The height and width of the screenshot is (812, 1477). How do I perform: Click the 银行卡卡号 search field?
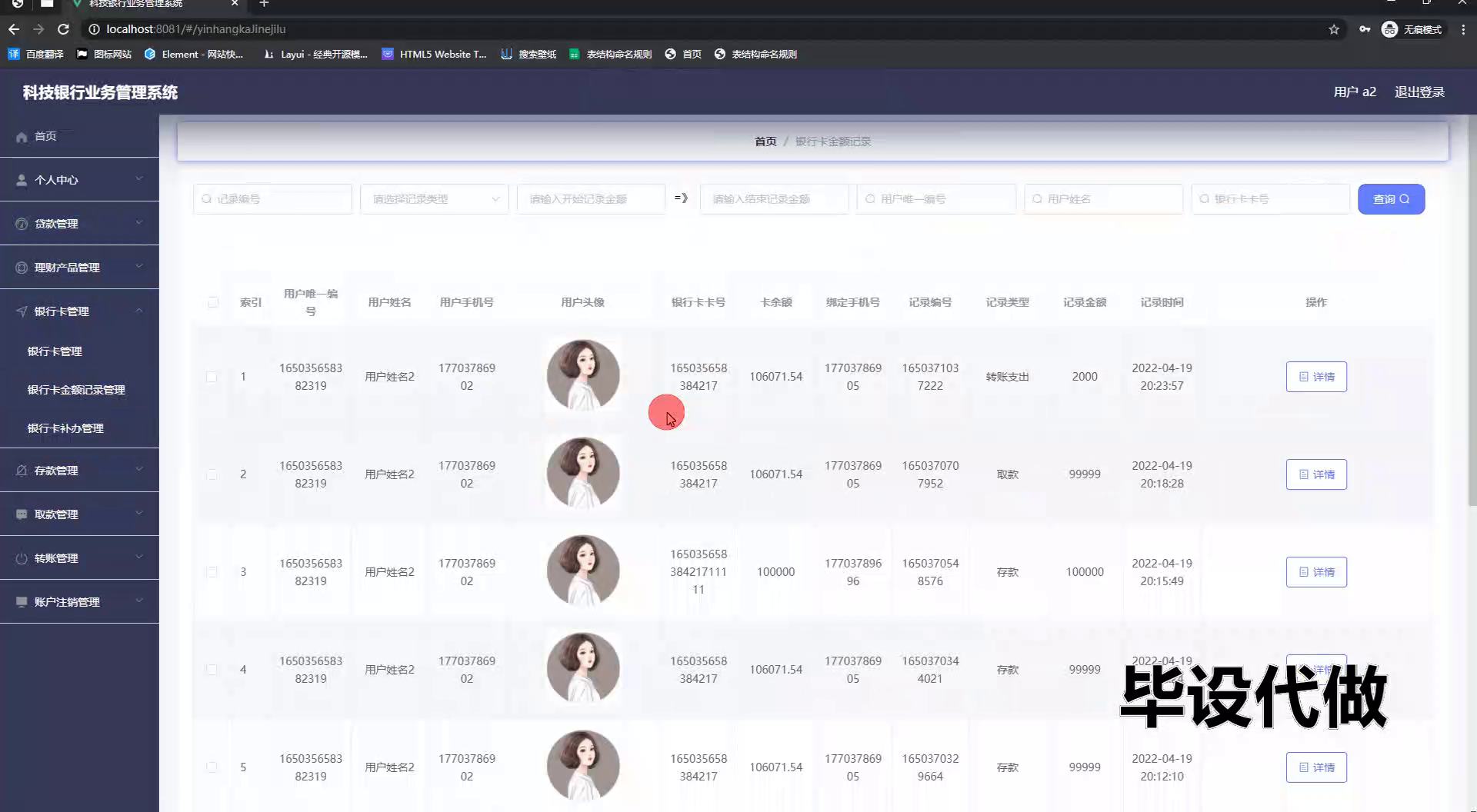(x=1271, y=199)
